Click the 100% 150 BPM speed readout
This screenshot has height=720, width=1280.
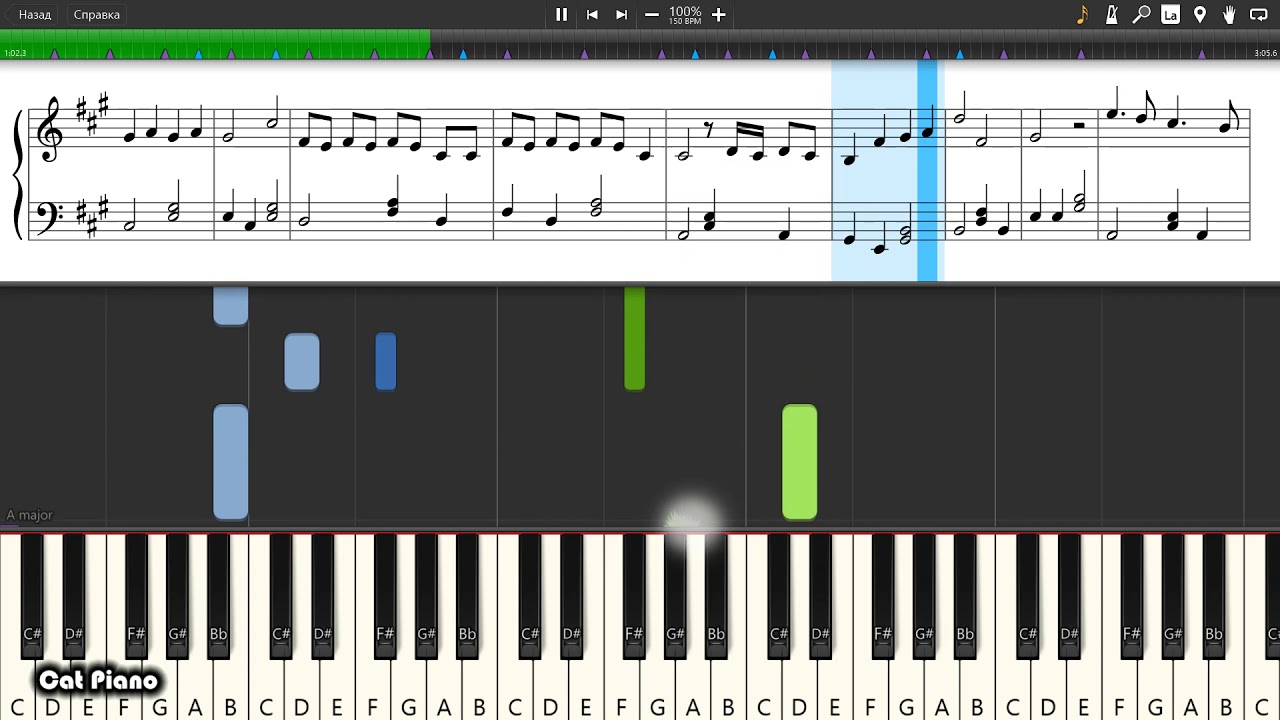[685, 15]
